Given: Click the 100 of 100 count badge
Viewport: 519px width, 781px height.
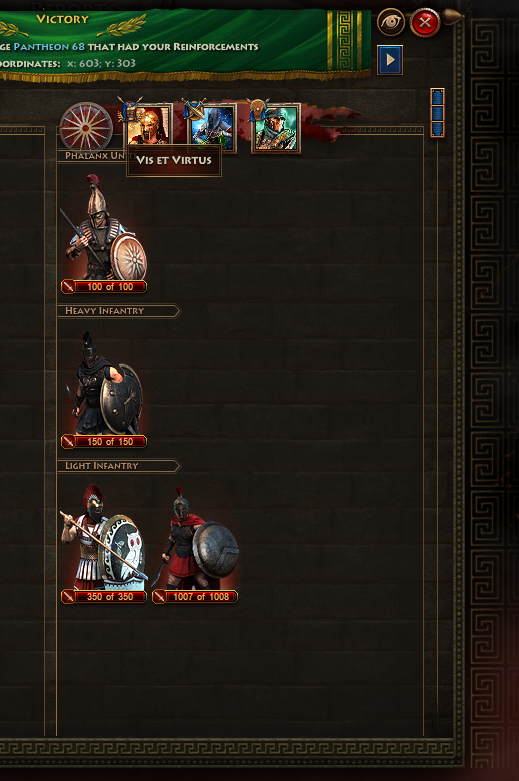Looking at the screenshot, I should (x=104, y=287).
